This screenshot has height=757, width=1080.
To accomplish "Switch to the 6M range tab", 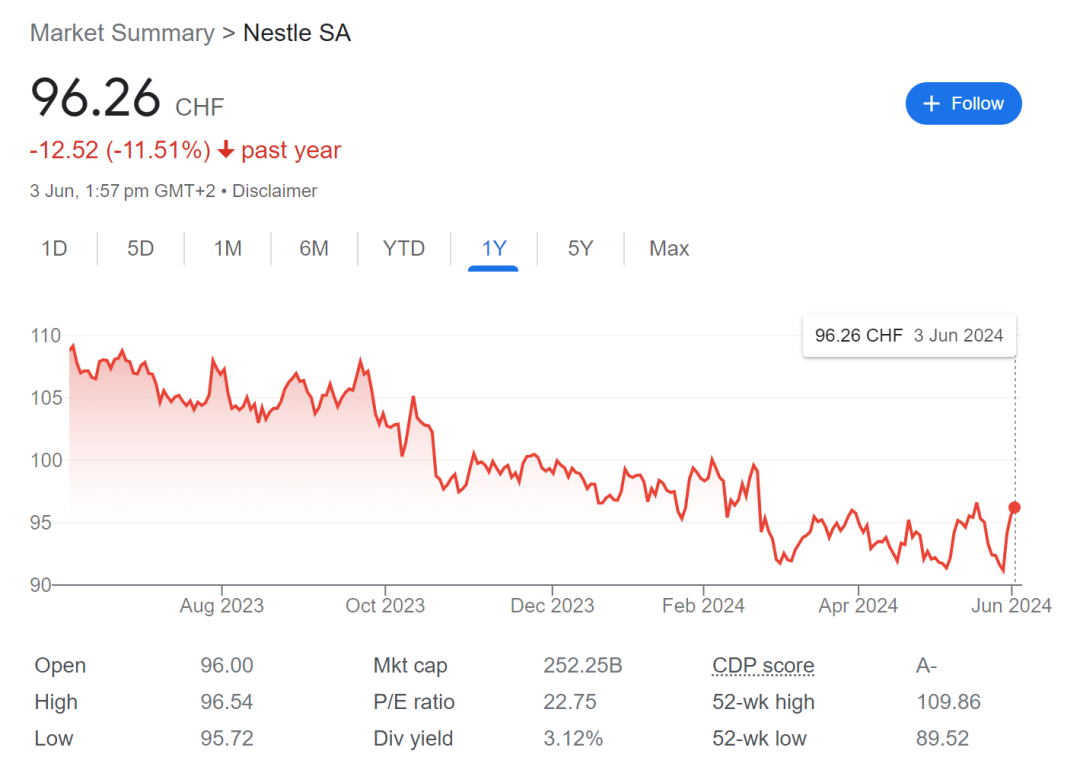I will point(314,249).
